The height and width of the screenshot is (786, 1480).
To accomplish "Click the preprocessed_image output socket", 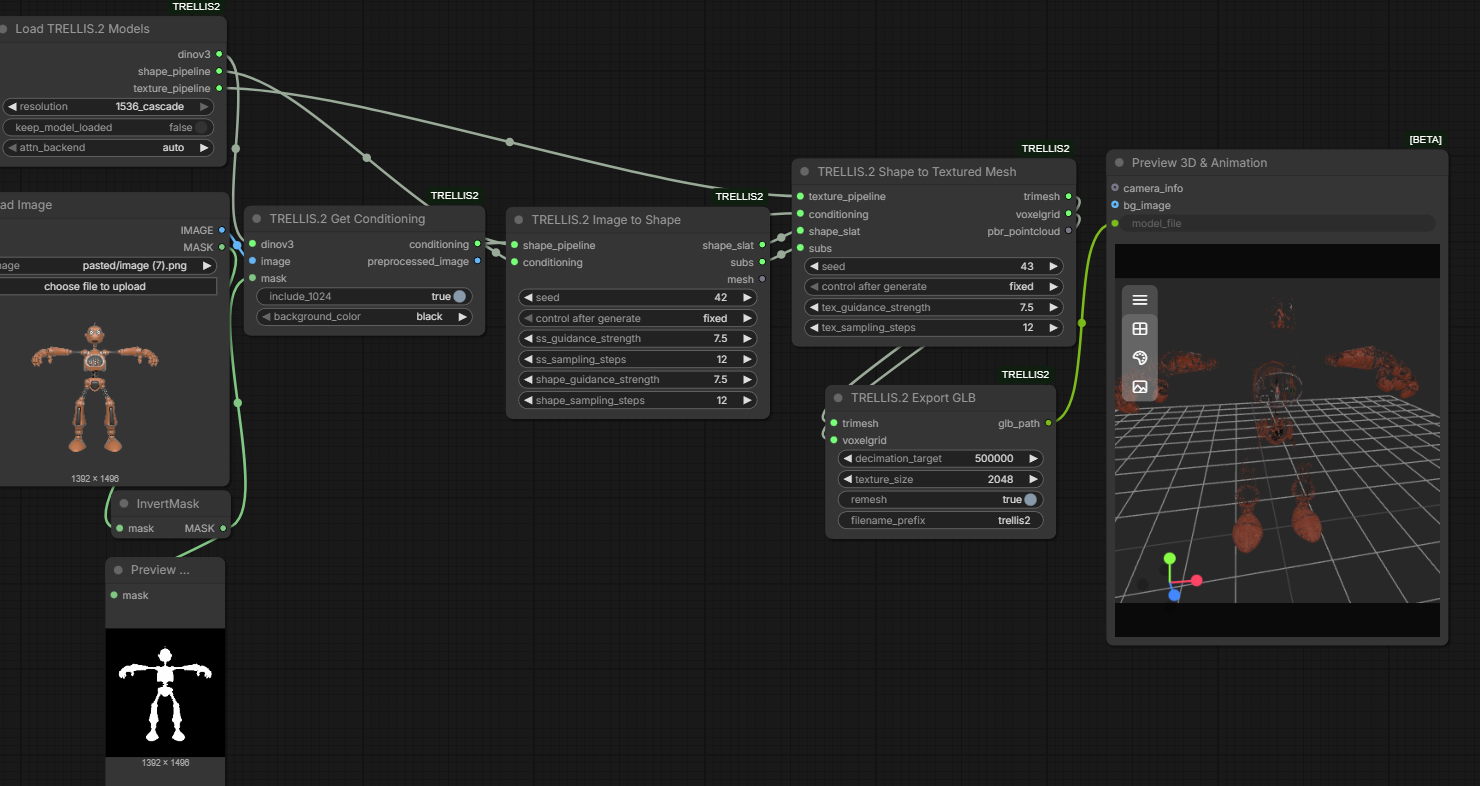I will 477,261.
